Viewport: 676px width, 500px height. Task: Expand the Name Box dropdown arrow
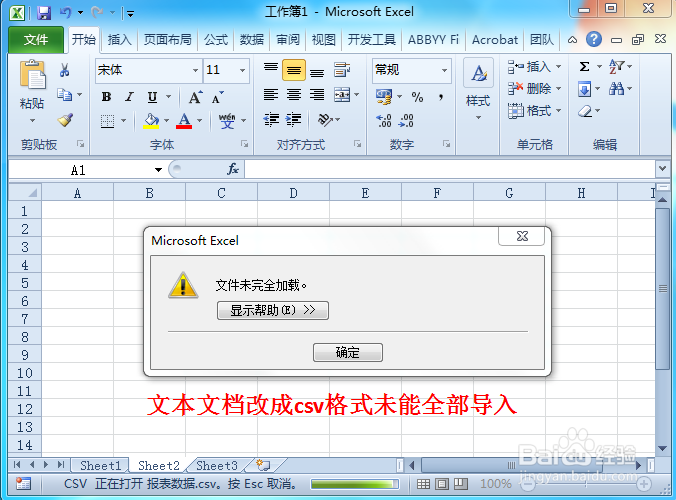pos(158,170)
